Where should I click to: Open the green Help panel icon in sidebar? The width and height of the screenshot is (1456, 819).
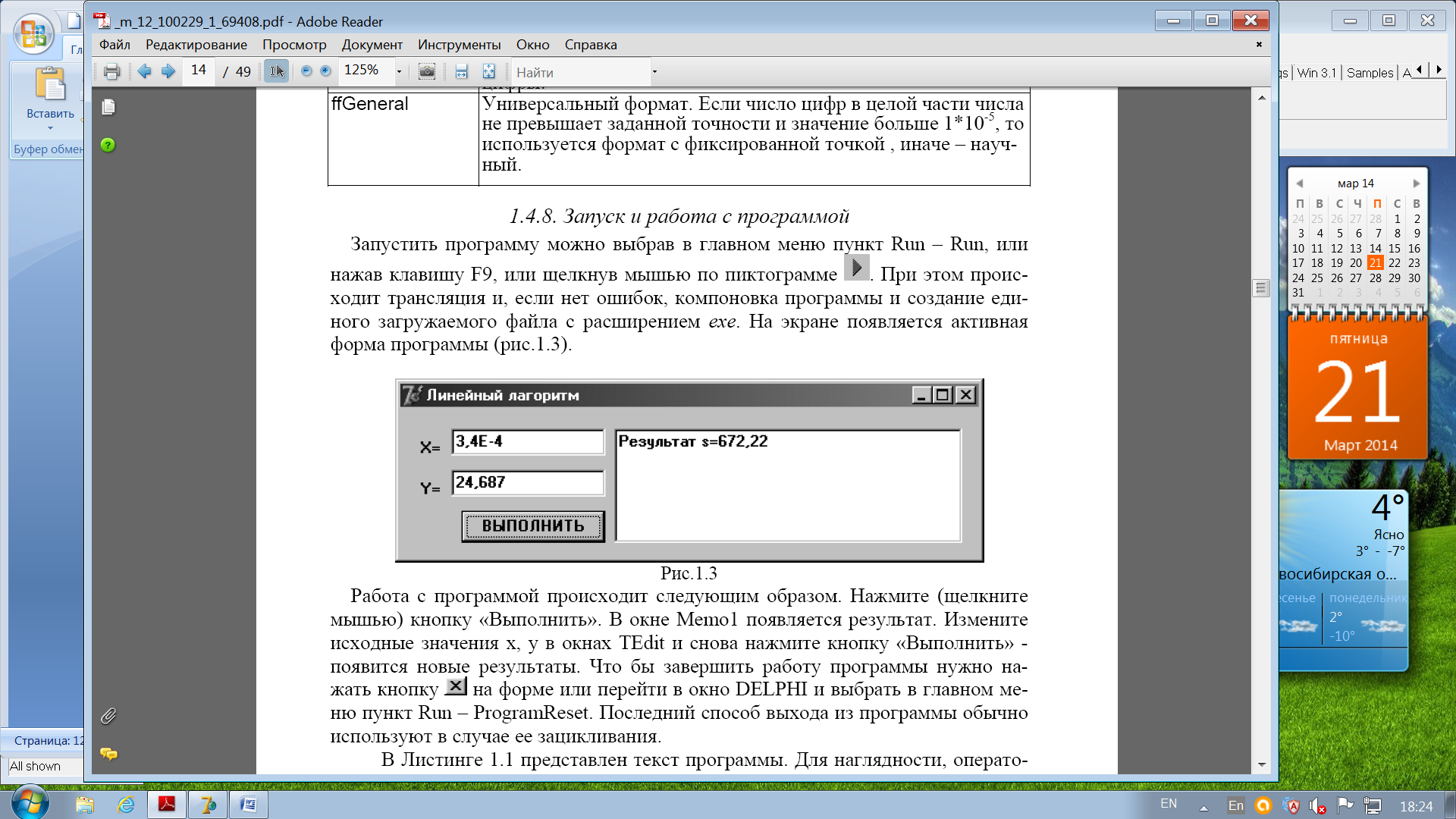108,145
